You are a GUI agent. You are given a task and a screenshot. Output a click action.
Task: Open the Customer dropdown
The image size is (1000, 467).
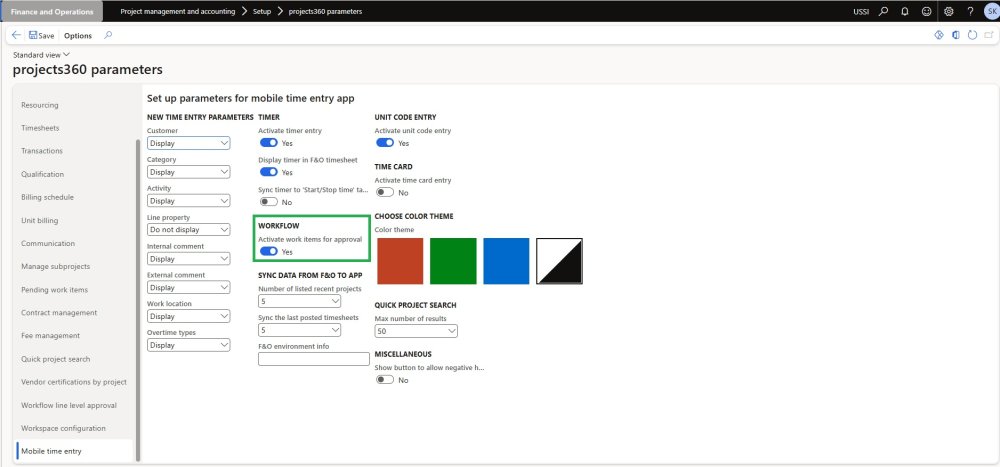[x=188, y=144]
